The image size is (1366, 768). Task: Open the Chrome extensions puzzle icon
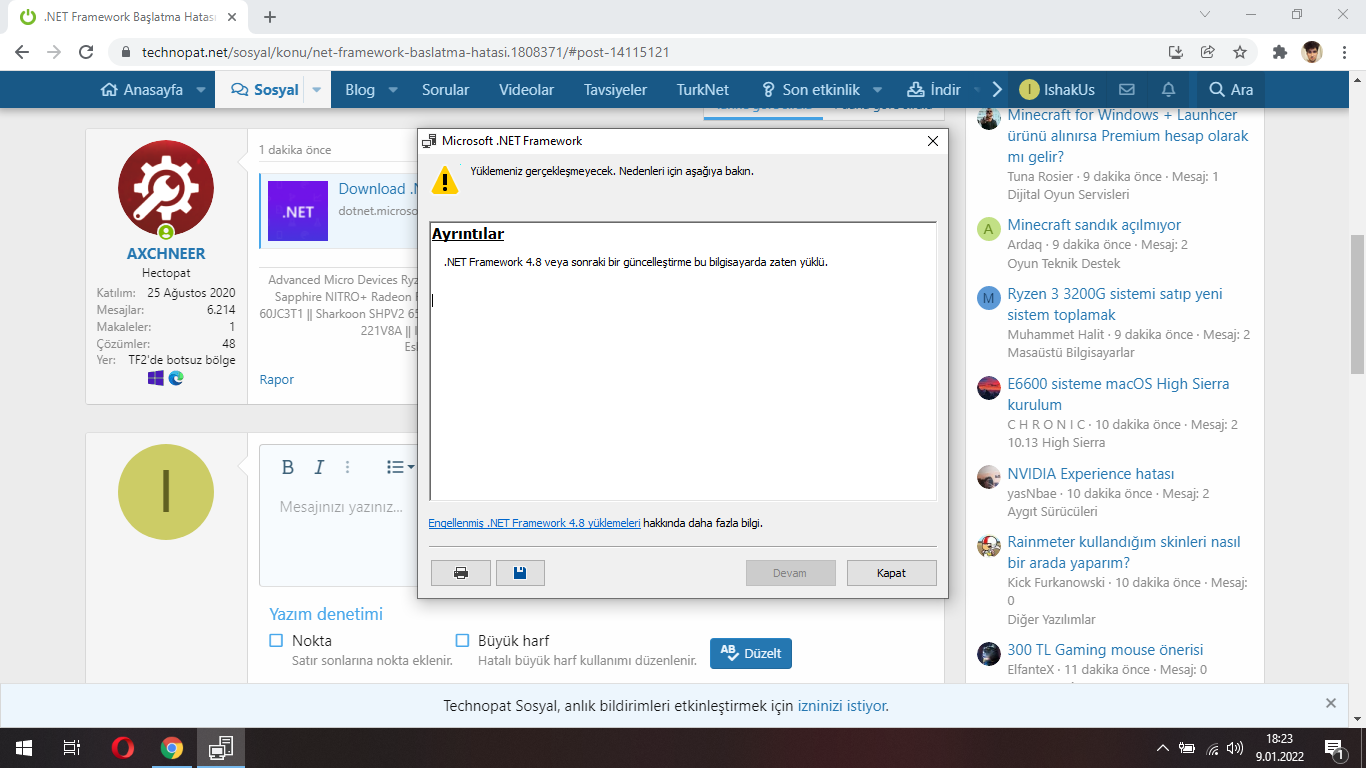click(x=1280, y=52)
